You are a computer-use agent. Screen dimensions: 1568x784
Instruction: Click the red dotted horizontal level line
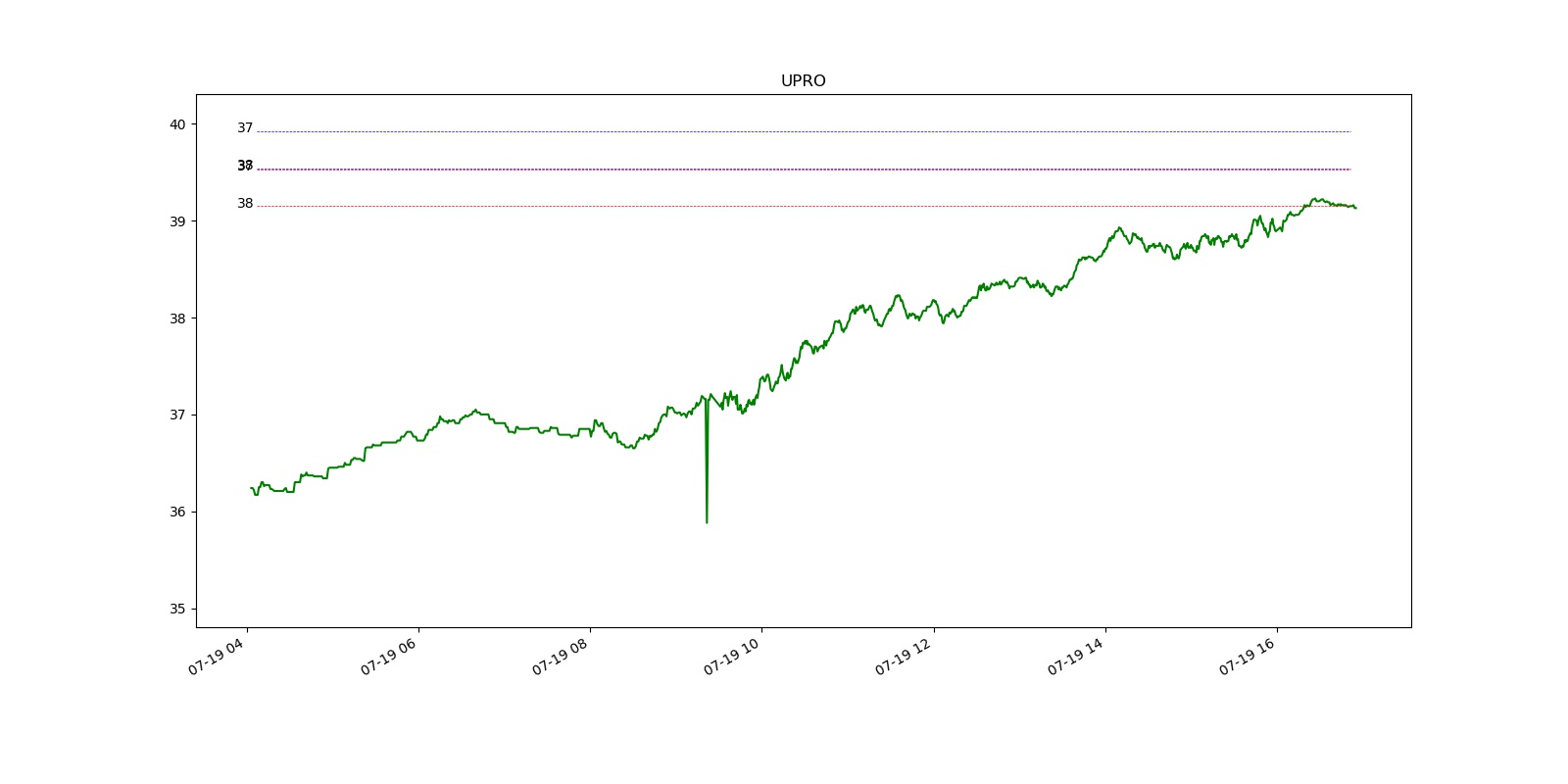coord(804,207)
